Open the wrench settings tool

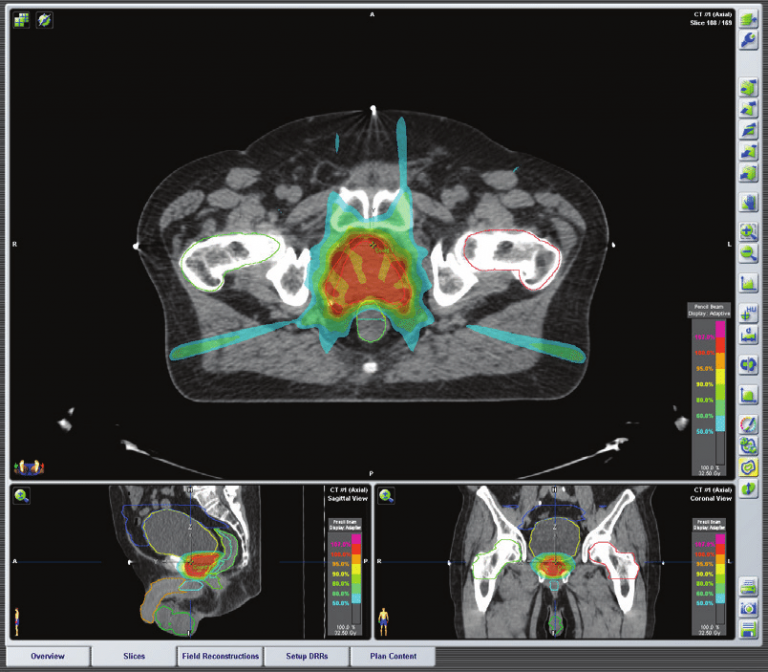click(x=748, y=40)
